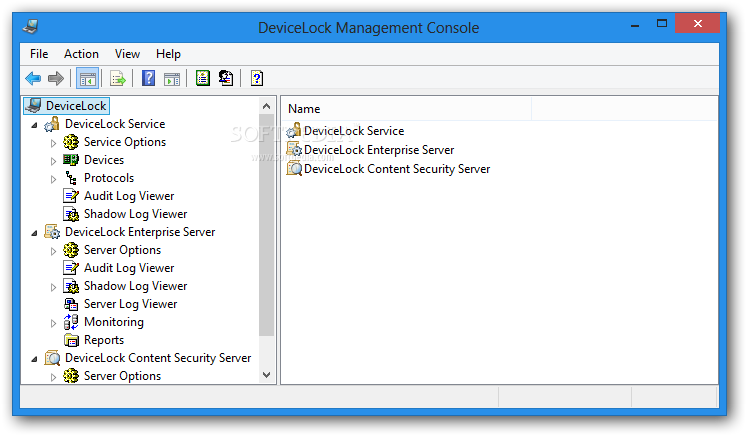Click the Export List toolbar icon

click(117, 78)
